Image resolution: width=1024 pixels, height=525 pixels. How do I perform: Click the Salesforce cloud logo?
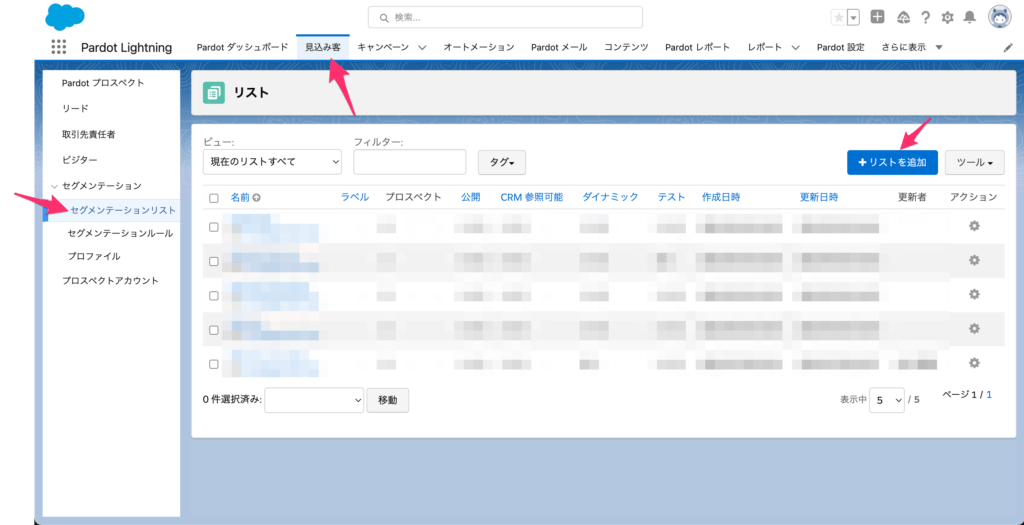65,16
